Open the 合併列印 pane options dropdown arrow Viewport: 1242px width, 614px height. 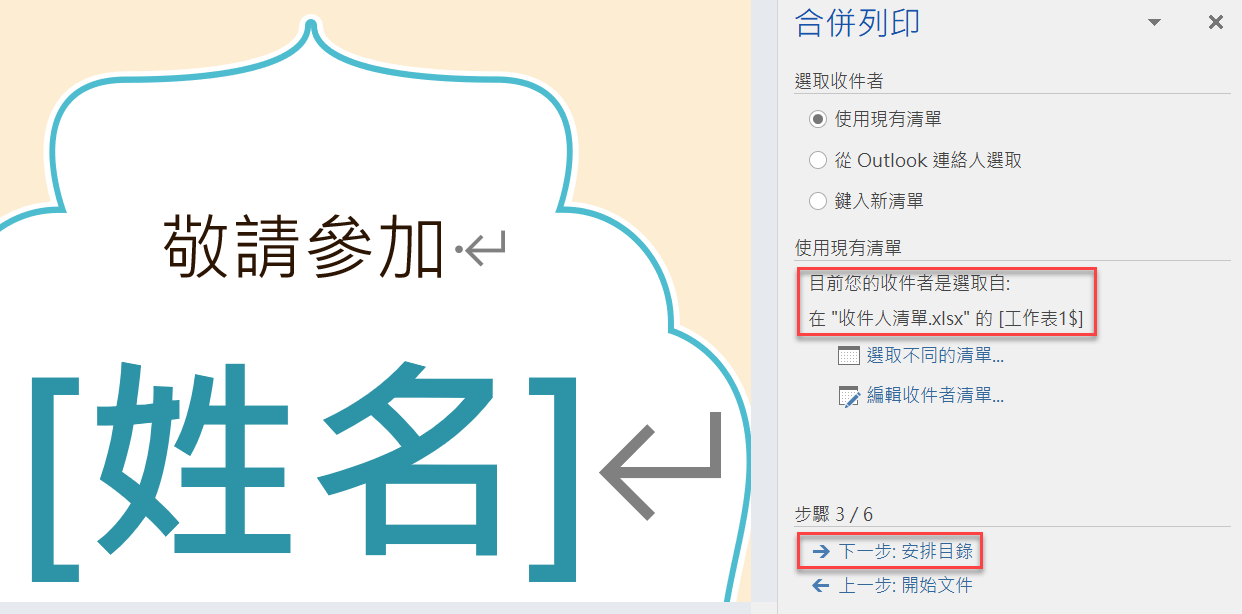tap(1154, 22)
